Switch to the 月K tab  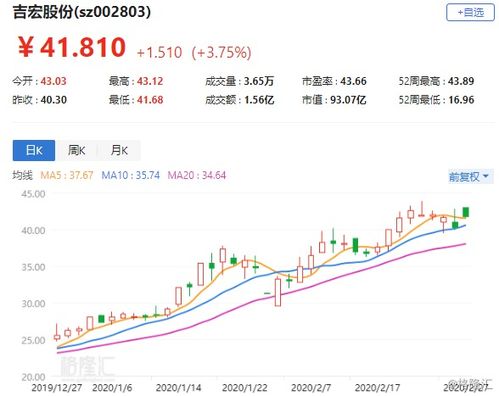point(119,150)
